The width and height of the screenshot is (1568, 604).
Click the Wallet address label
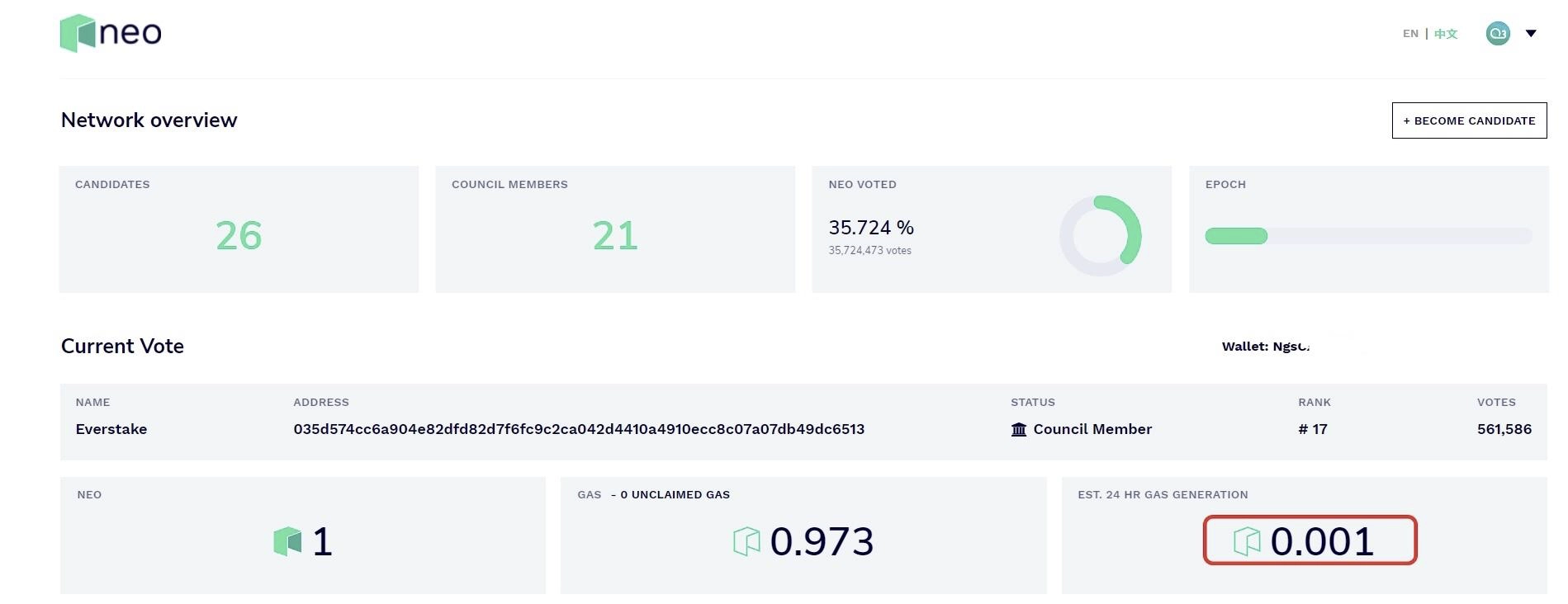(x=1266, y=347)
